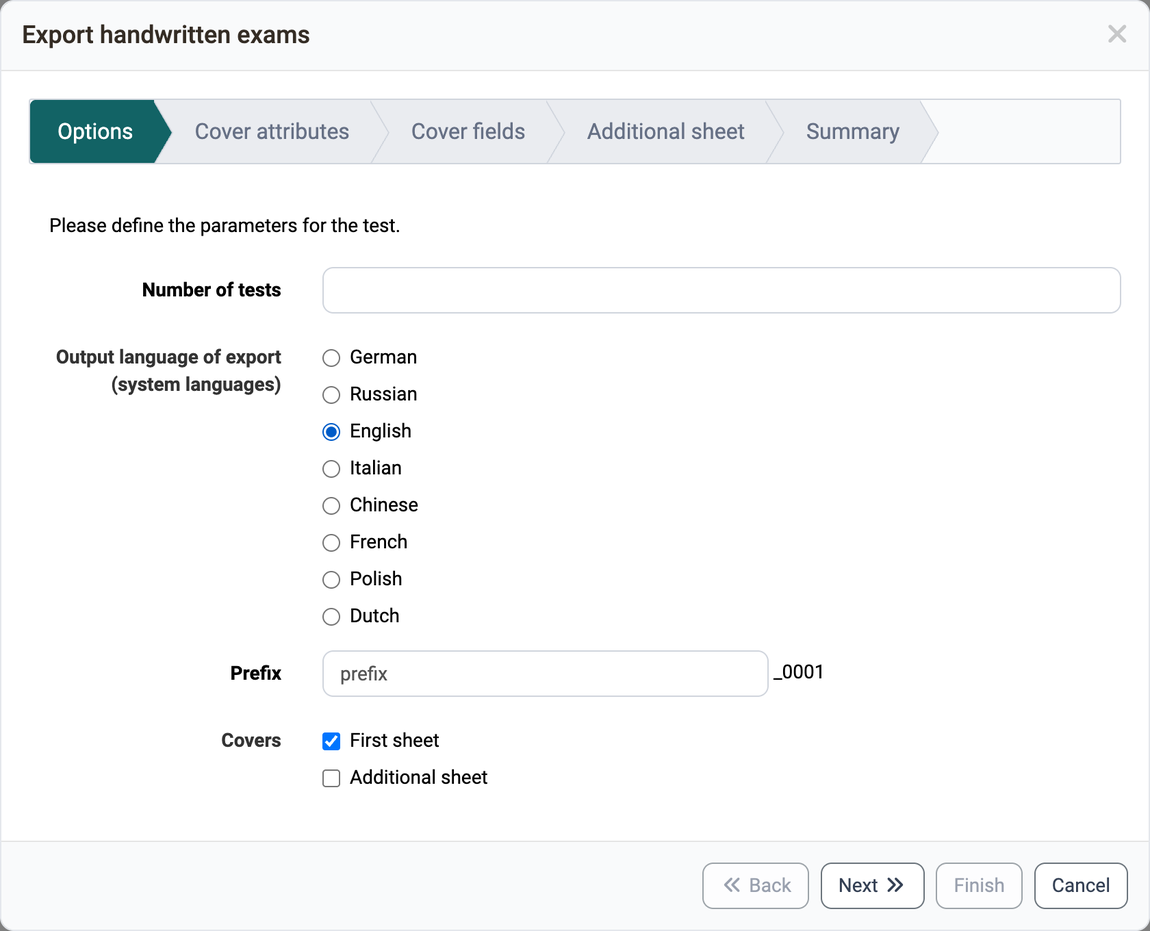Click into the Prefix text field
1150x931 pixels.
pyautogui.click(x=545, y=673)
